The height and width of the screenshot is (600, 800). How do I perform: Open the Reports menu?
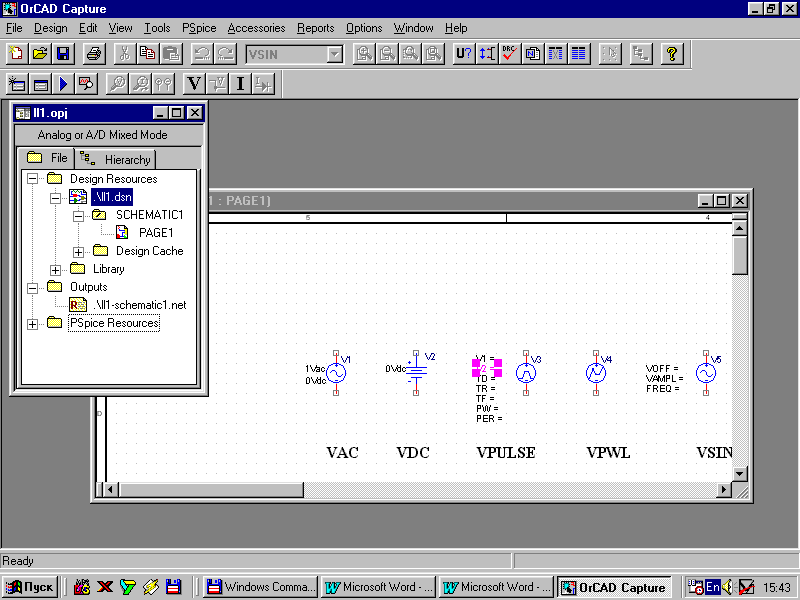pyautogui.click(x=315, y=28)
